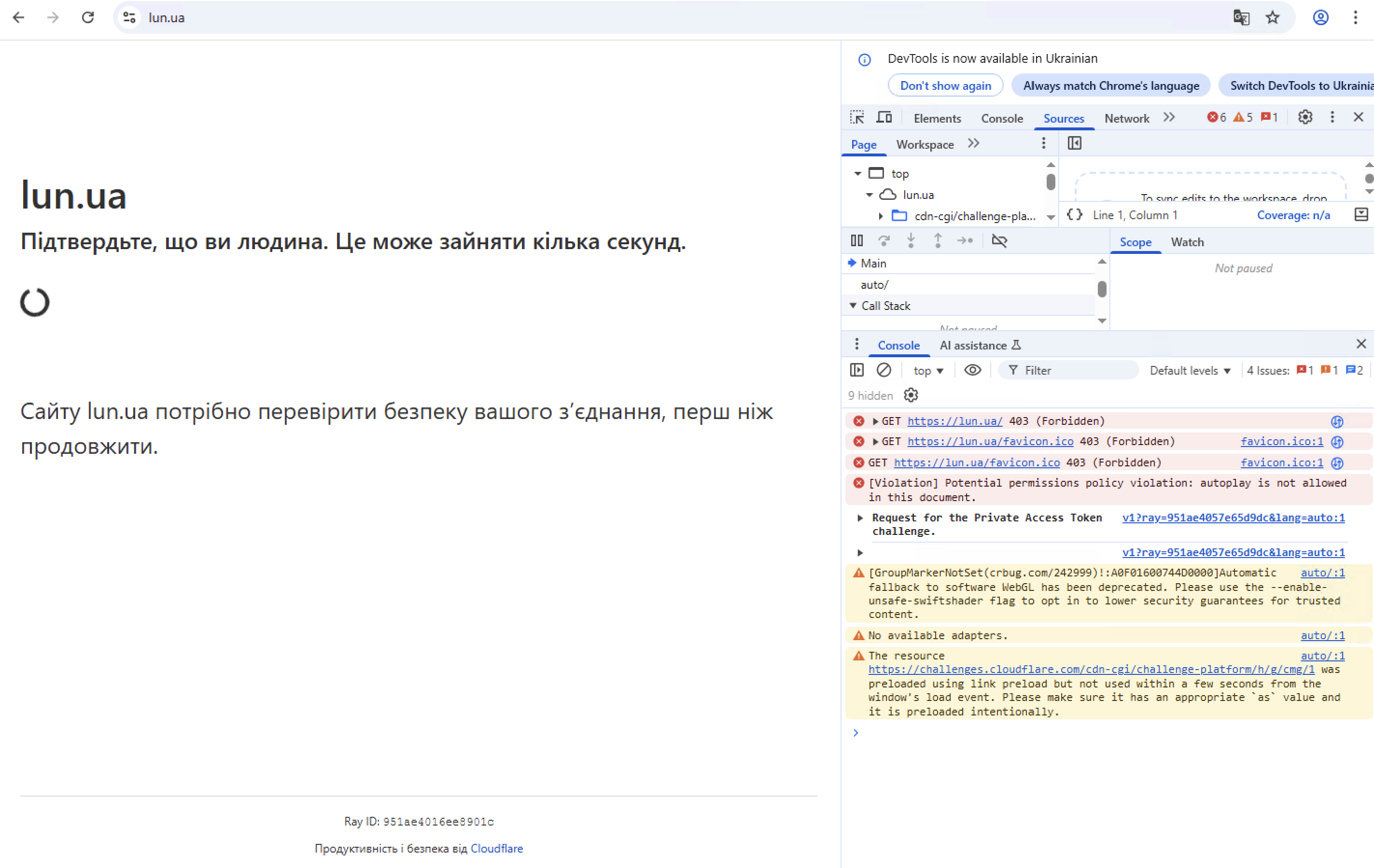The height and width of the screenshot is (868, 1374).
Task: Open DevTools customize three-dot menu
Action: 1332,118
